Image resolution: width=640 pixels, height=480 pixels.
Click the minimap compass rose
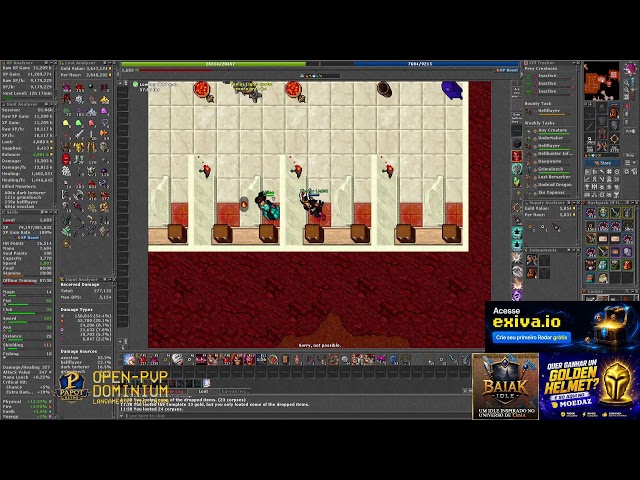point(630,68)
